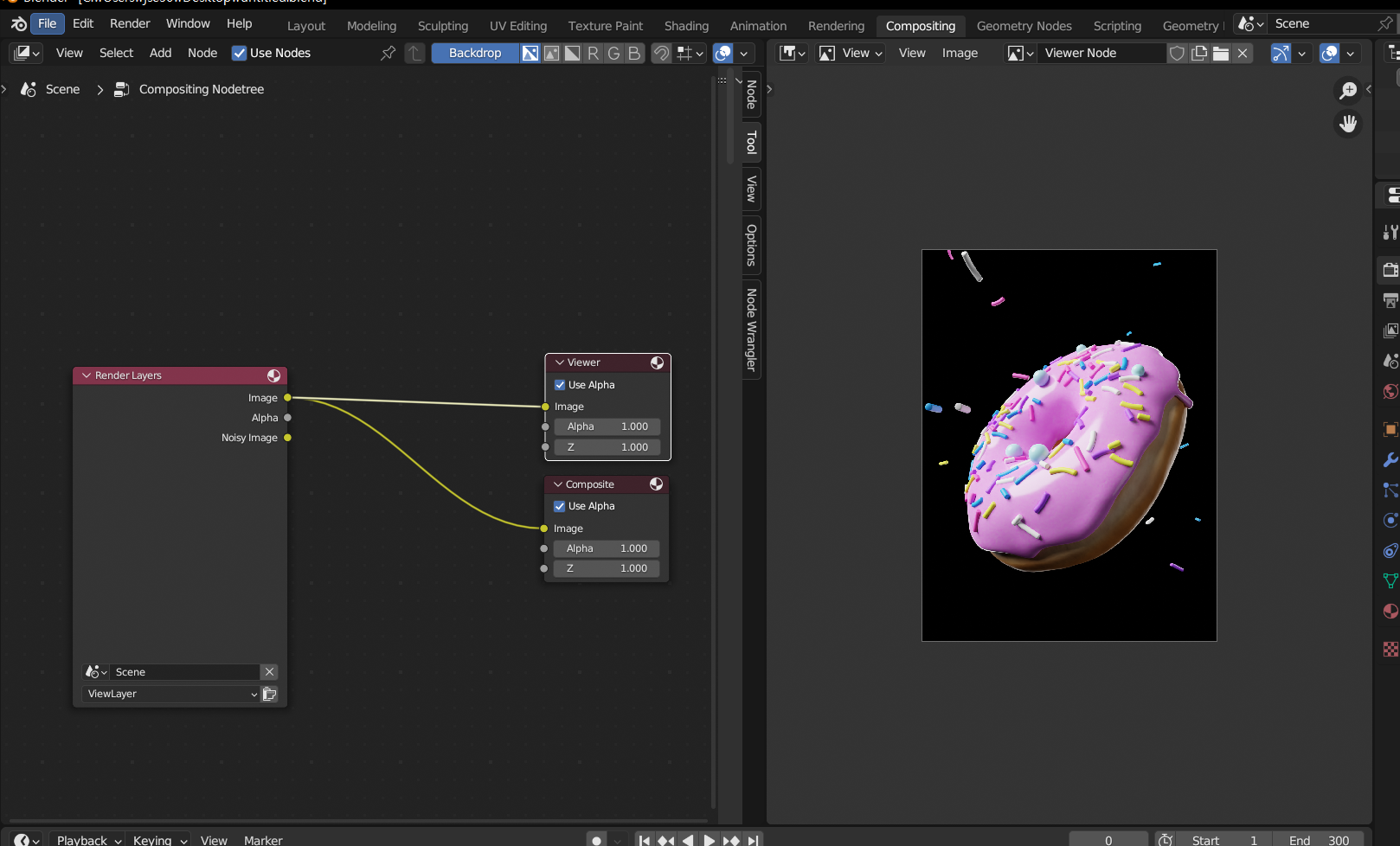Open the Render menu

point(130,23)
